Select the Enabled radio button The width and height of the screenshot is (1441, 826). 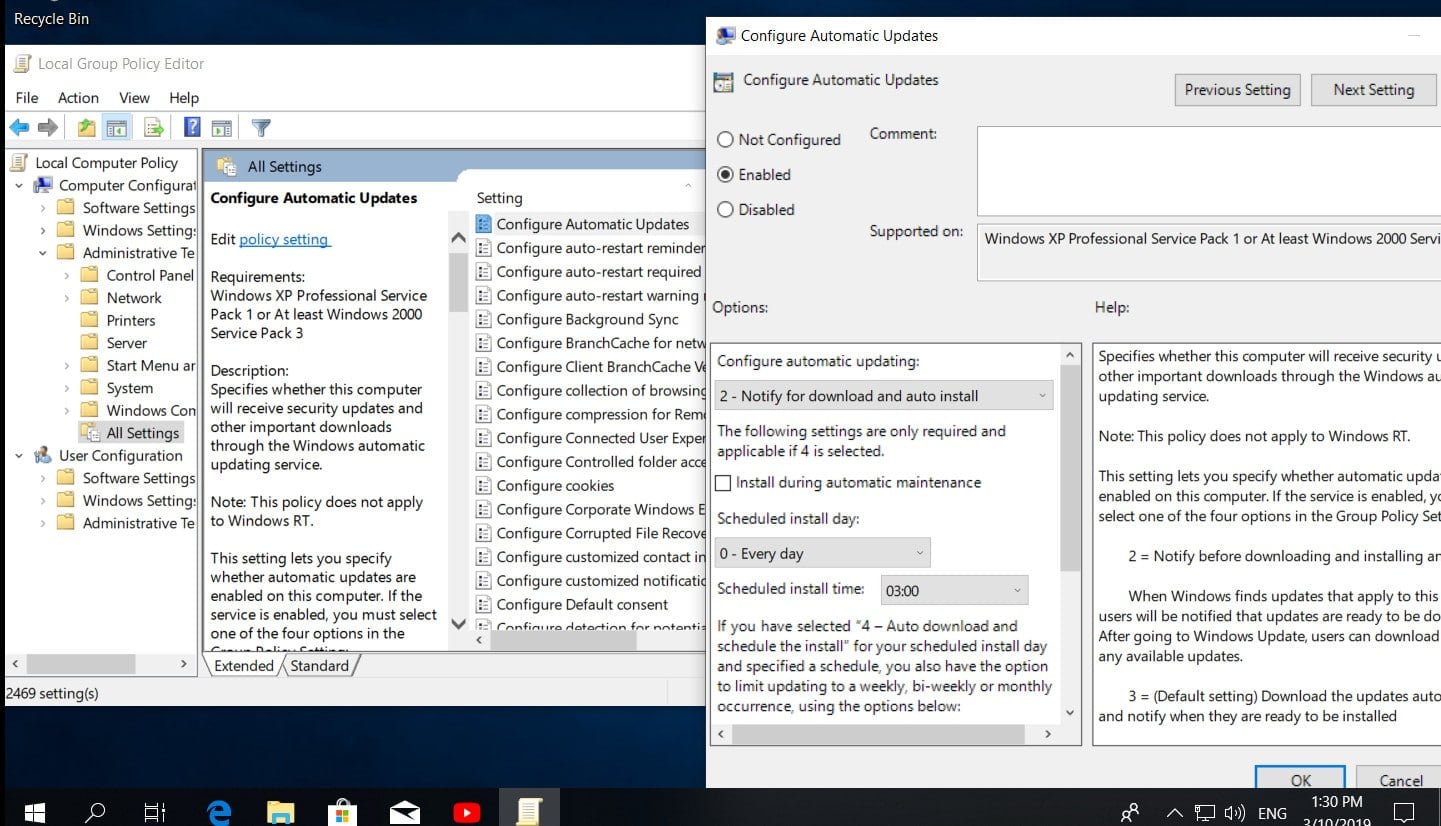point(726,175)
